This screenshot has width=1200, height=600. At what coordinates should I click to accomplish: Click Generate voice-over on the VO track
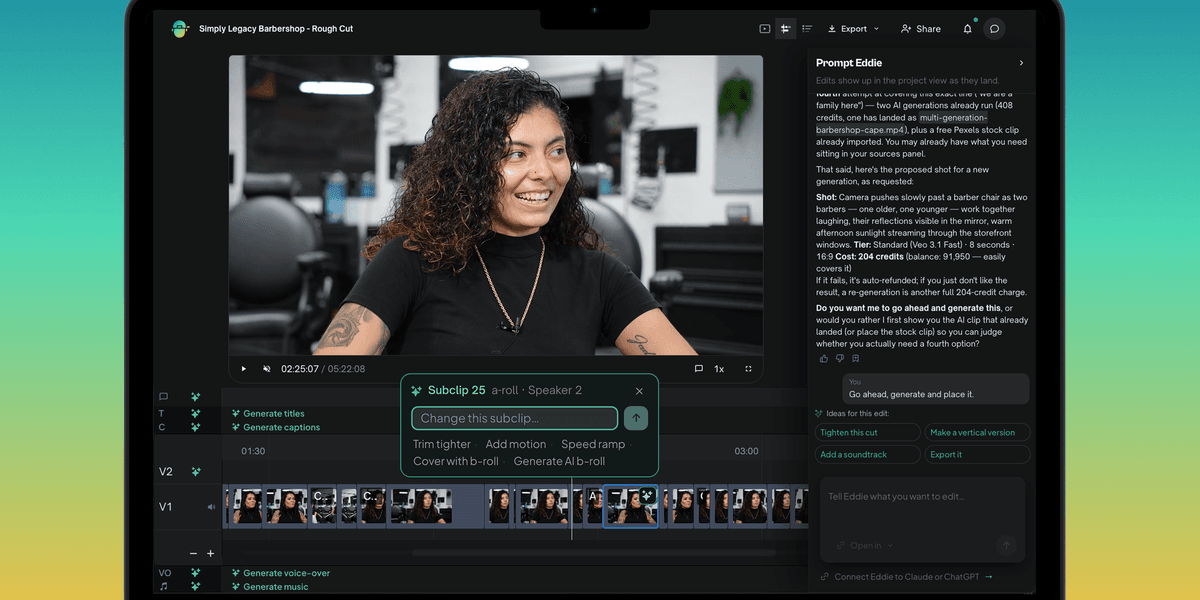coord(280,573)
